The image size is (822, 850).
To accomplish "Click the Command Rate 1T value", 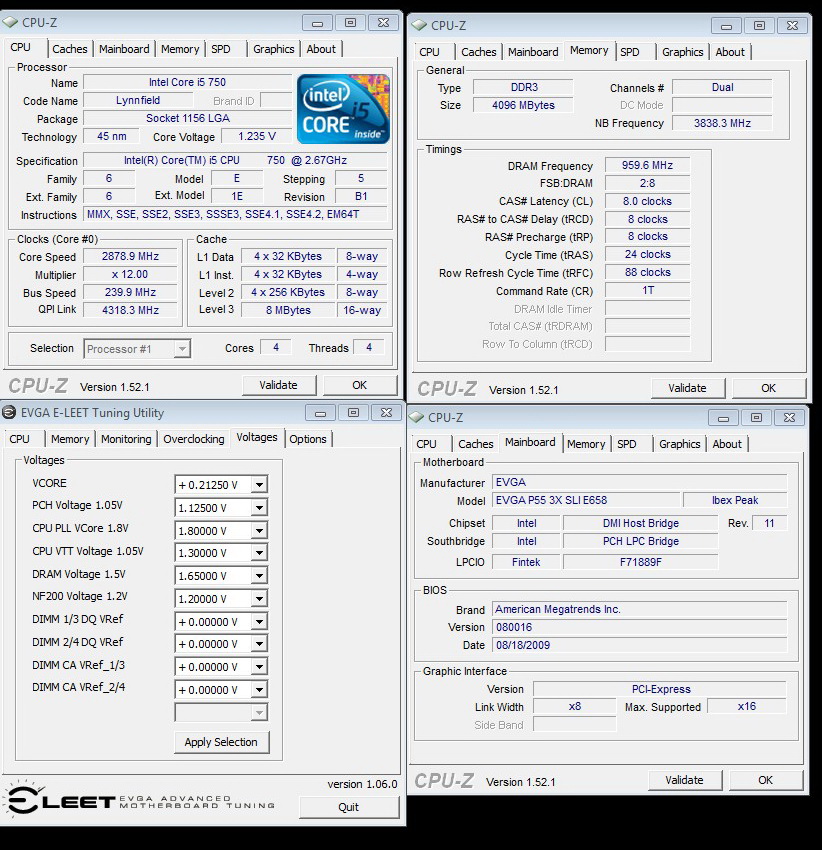I will [x=647, y=291].
